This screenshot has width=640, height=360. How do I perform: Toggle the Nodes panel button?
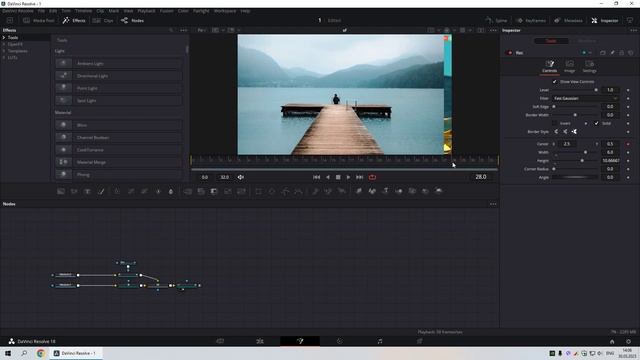click(x=132, y=20)
